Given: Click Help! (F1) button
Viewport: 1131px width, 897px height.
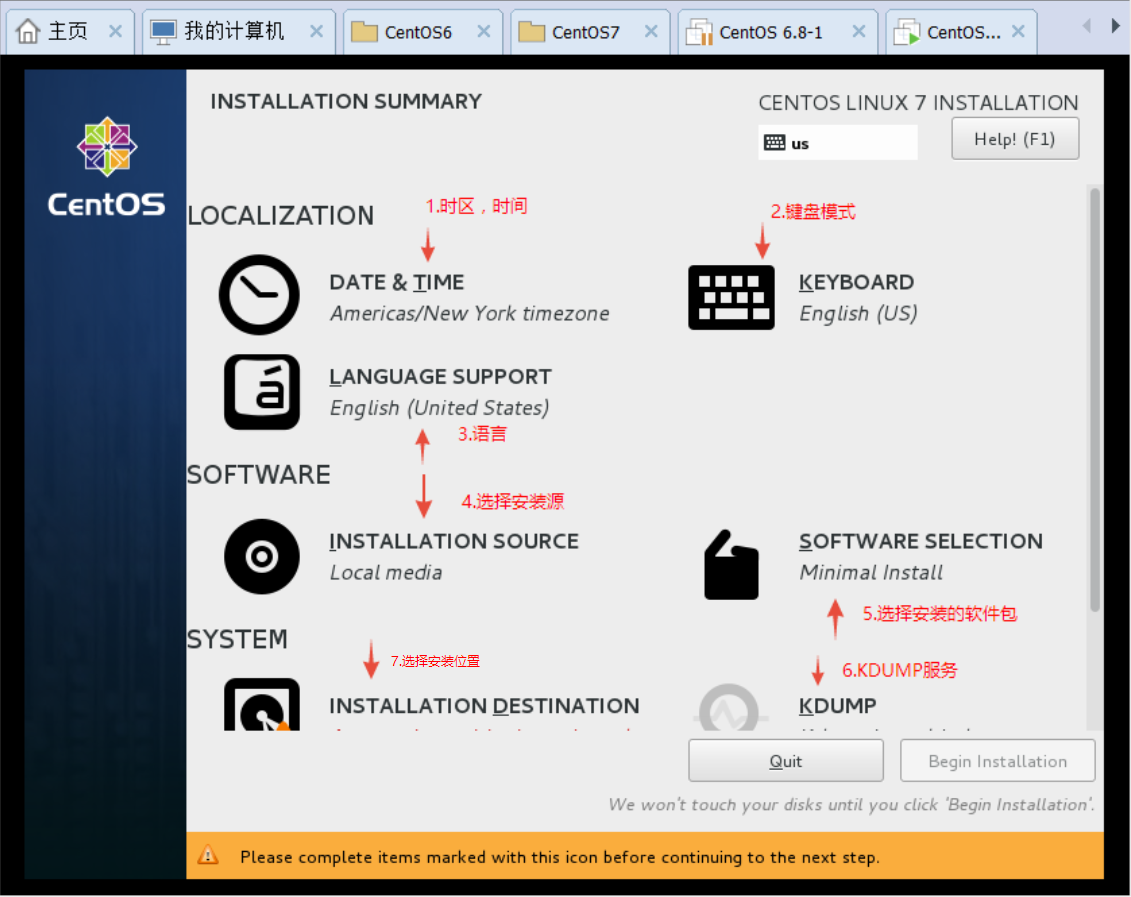Looking at the screenshot, I should coord(1015,138).
